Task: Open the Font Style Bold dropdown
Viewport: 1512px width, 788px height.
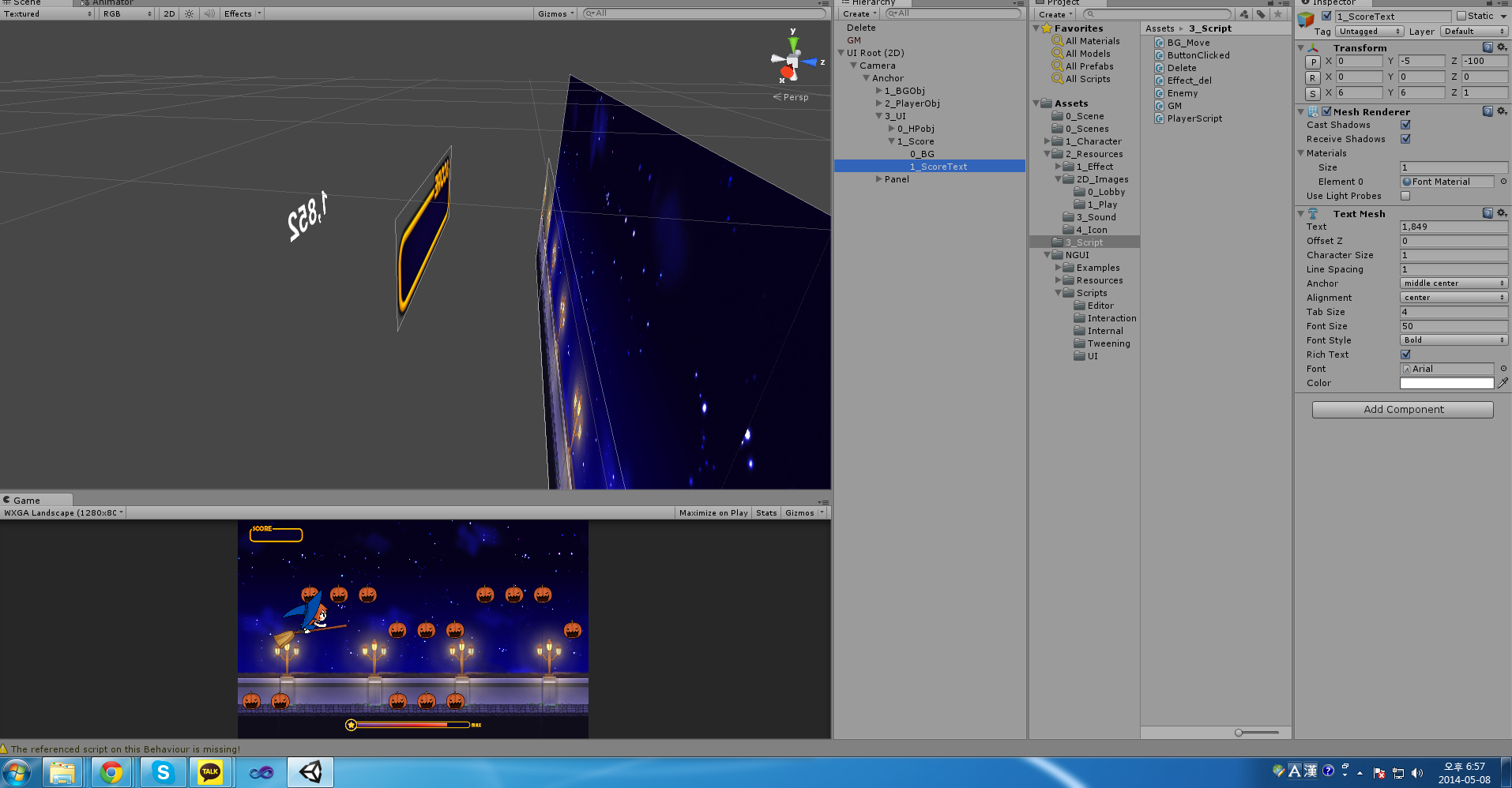Action: (1454, 340)
